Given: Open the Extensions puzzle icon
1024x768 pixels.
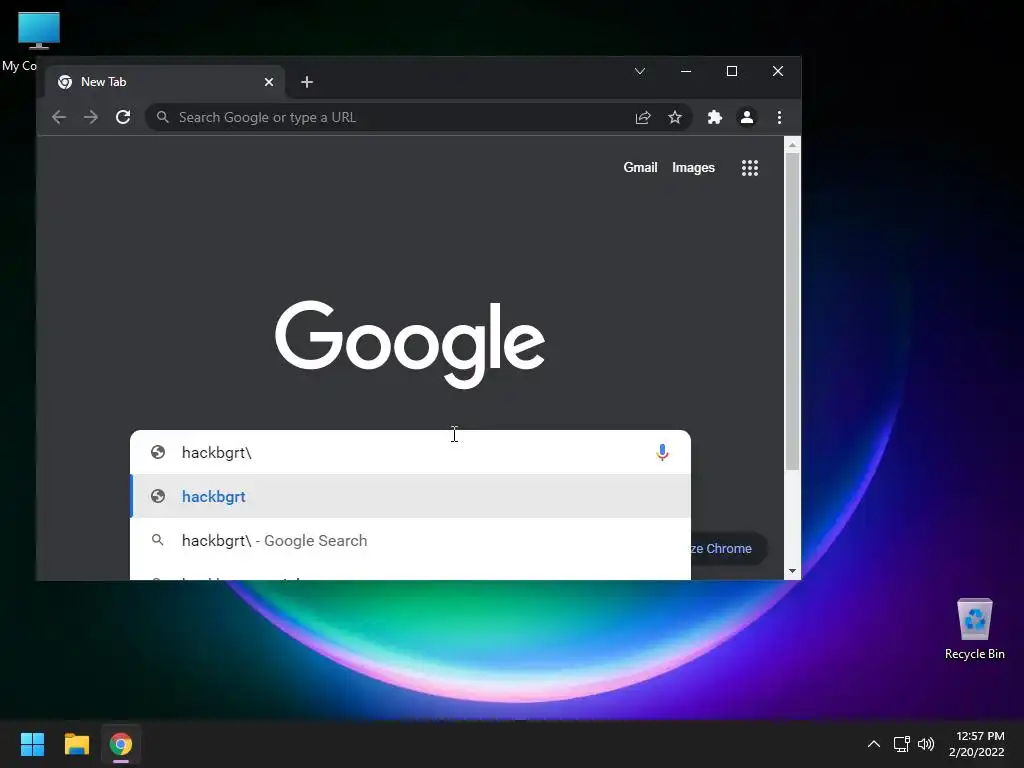Looking at the screenshot, I should [x=714, y=117].
